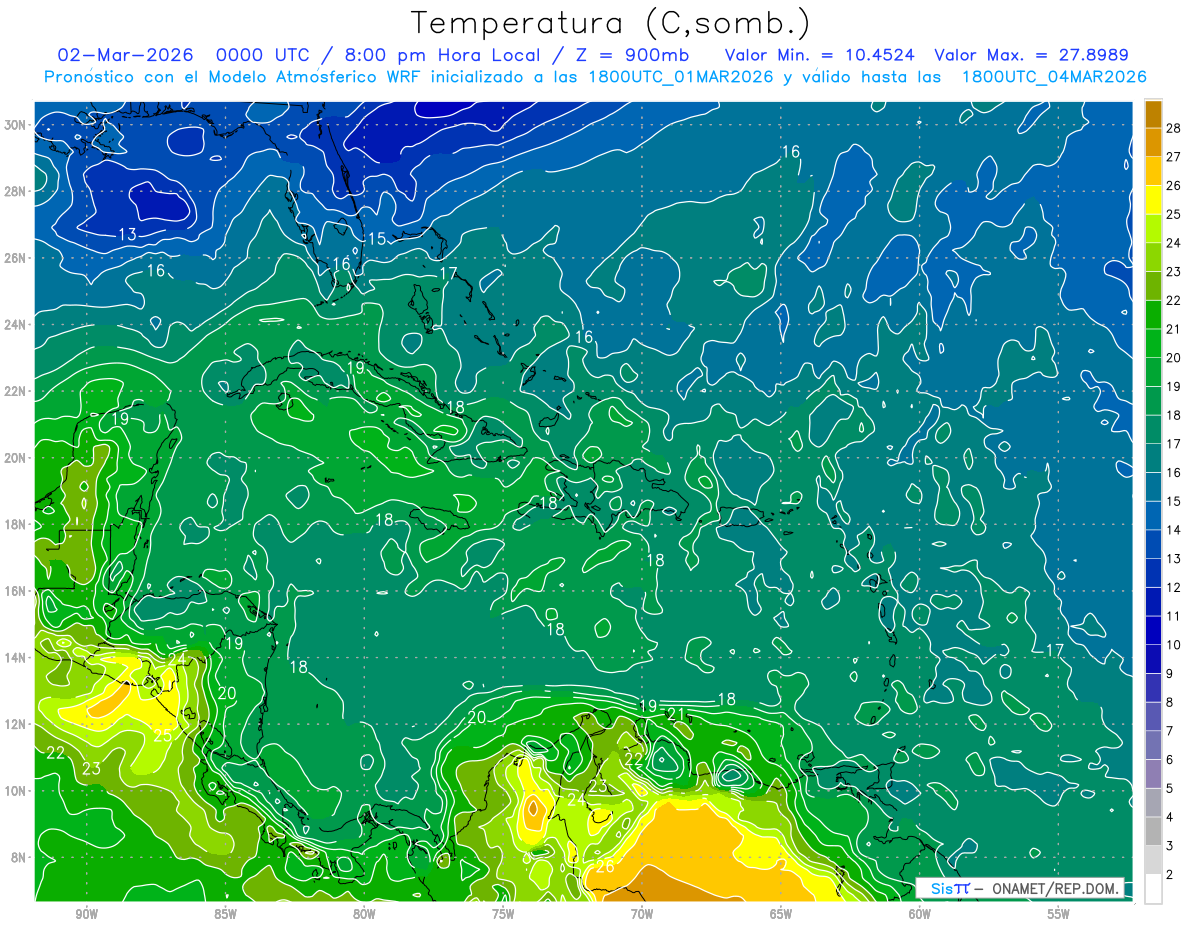
Task: Click the legend value label 9
Action: click(1170, 673)
